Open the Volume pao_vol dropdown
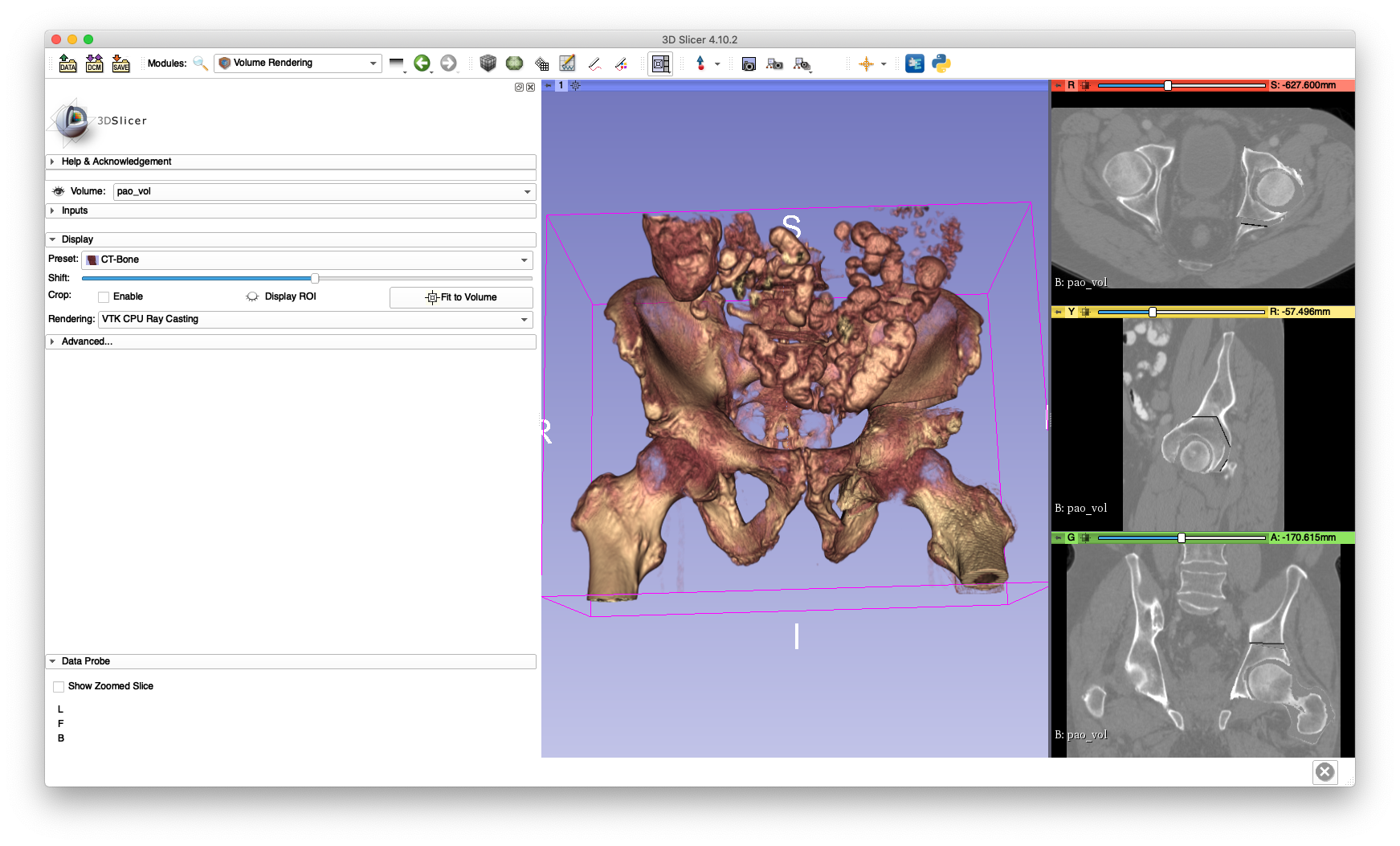 pos(324,191)
